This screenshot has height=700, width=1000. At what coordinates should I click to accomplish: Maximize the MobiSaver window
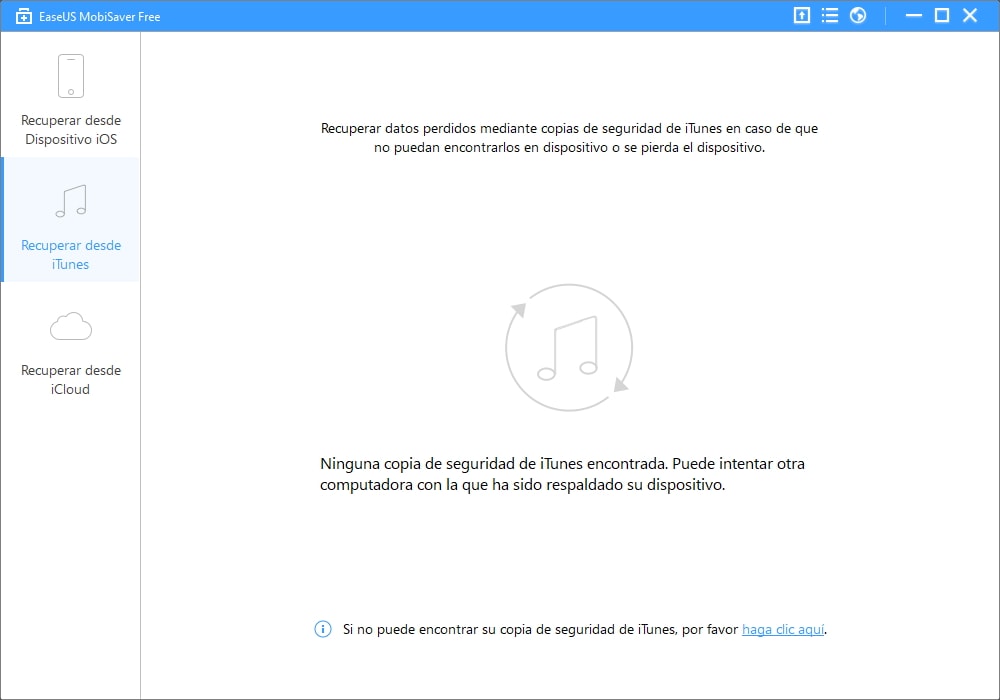pyautogui.click(x=942, y=15)
